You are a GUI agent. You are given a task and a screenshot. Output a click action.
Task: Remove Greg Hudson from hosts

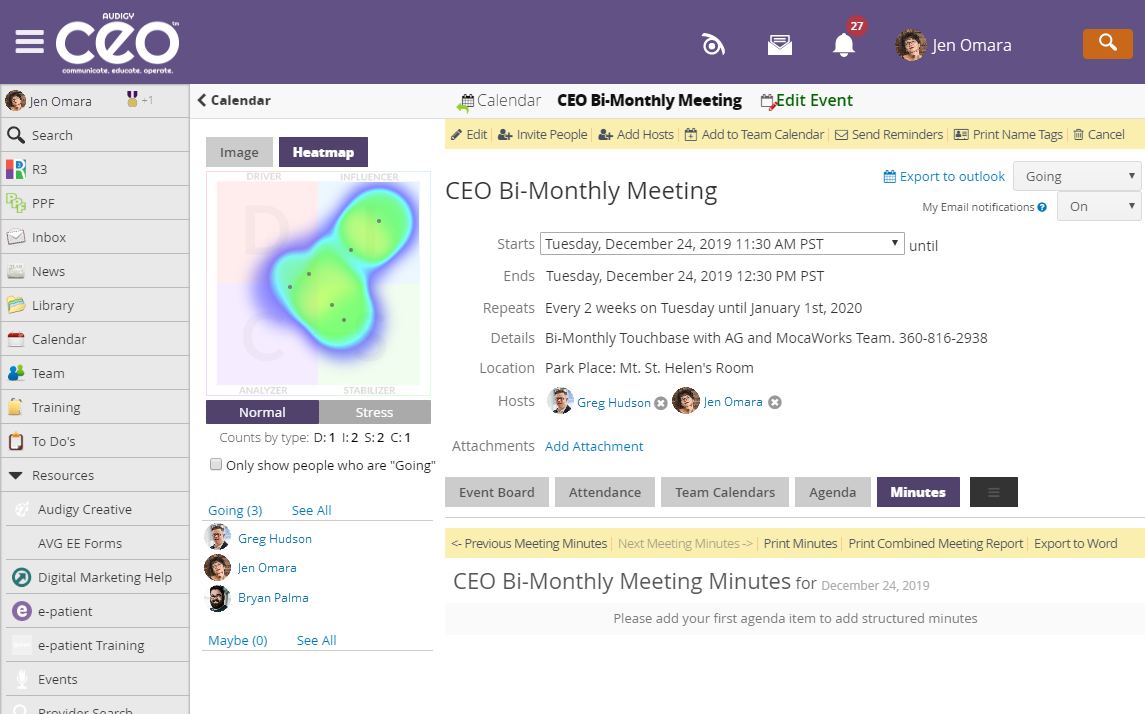(660, 403)
